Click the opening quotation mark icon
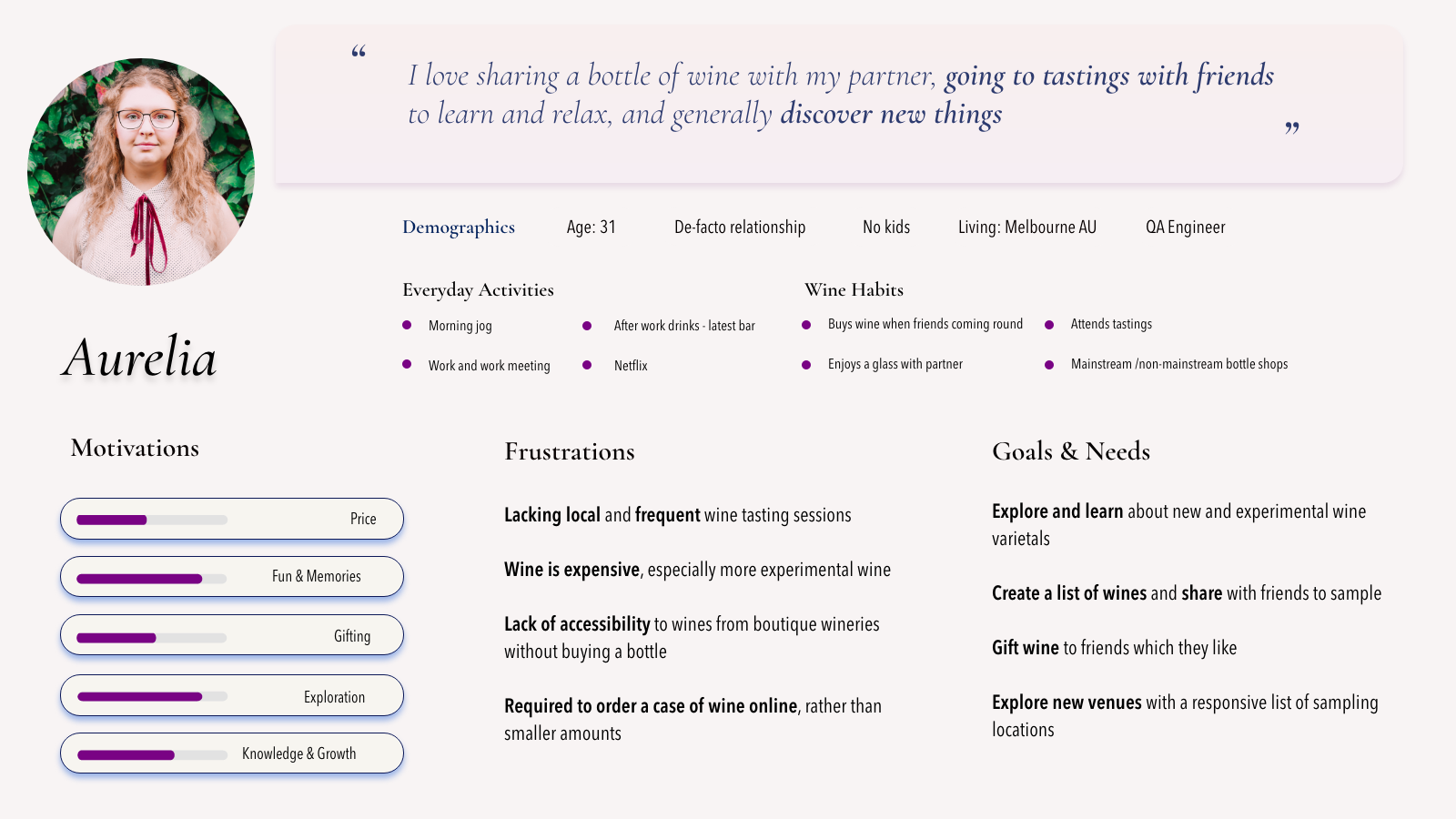 [359, 52]
